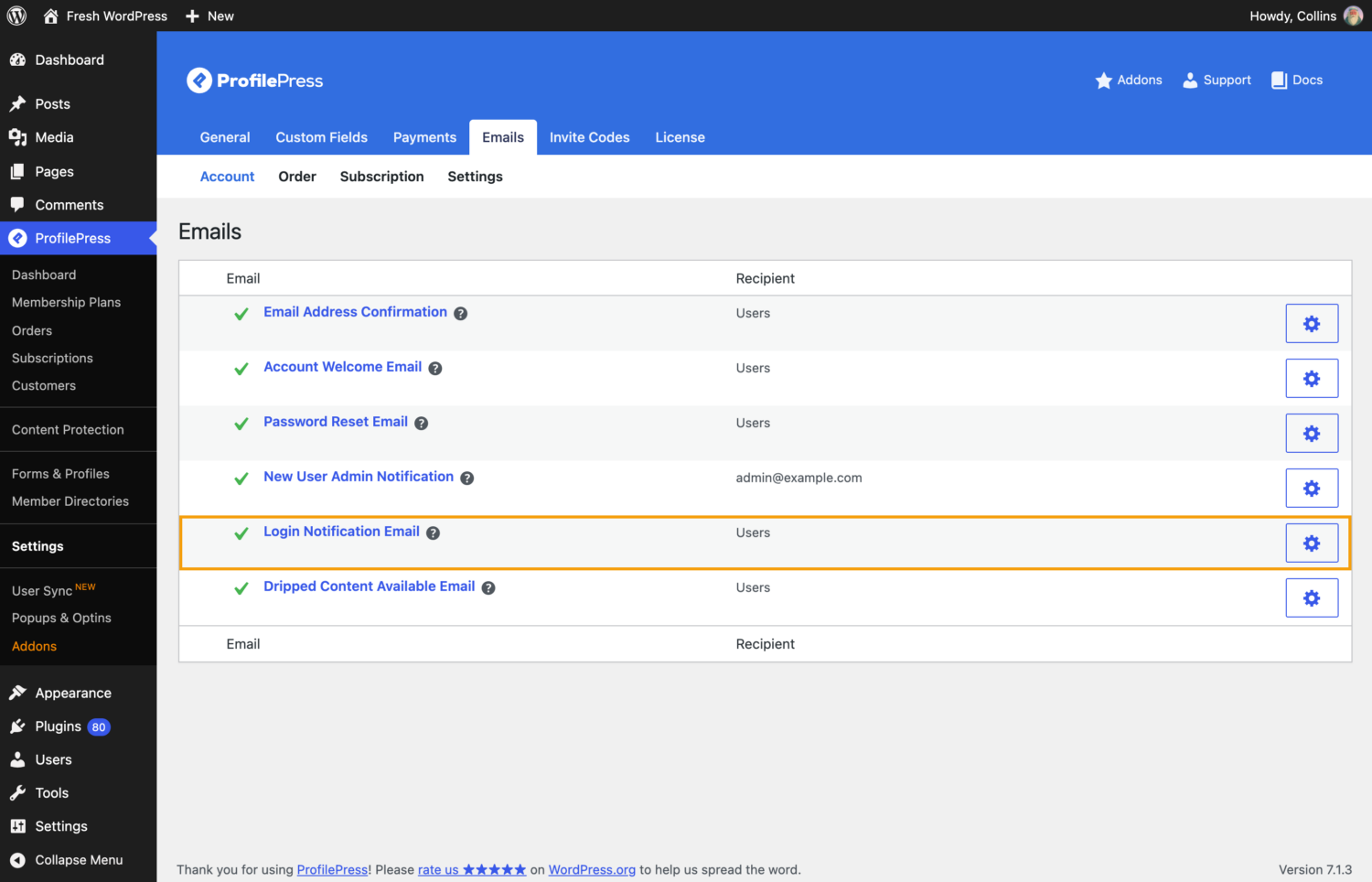The height and width of the screenshot is (882, 1372).
Task: Open the WordPress Dashboard sidebar item
Action: [78, 59]
